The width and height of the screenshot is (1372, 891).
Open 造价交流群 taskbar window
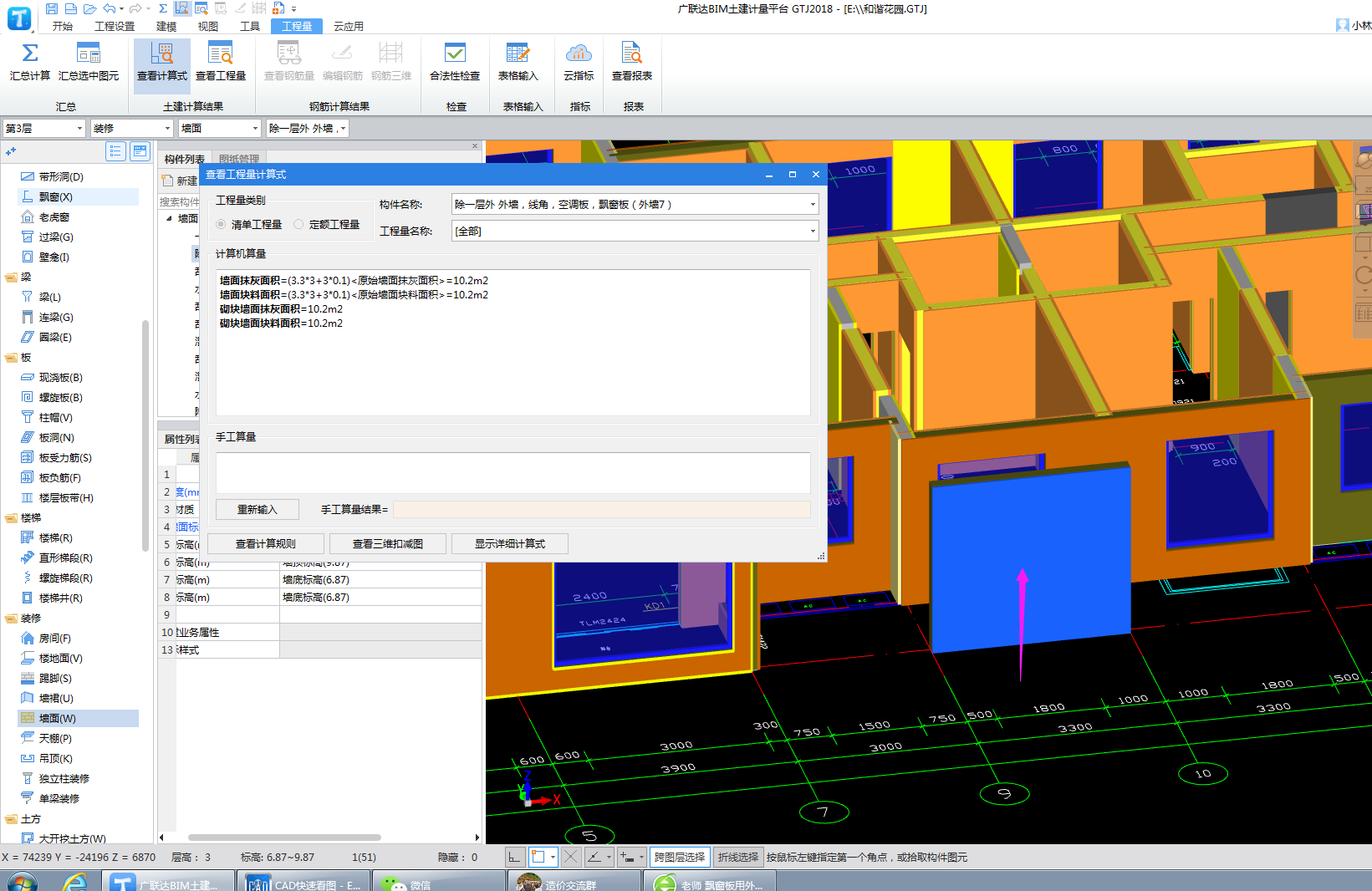click(x=574, y=883)
